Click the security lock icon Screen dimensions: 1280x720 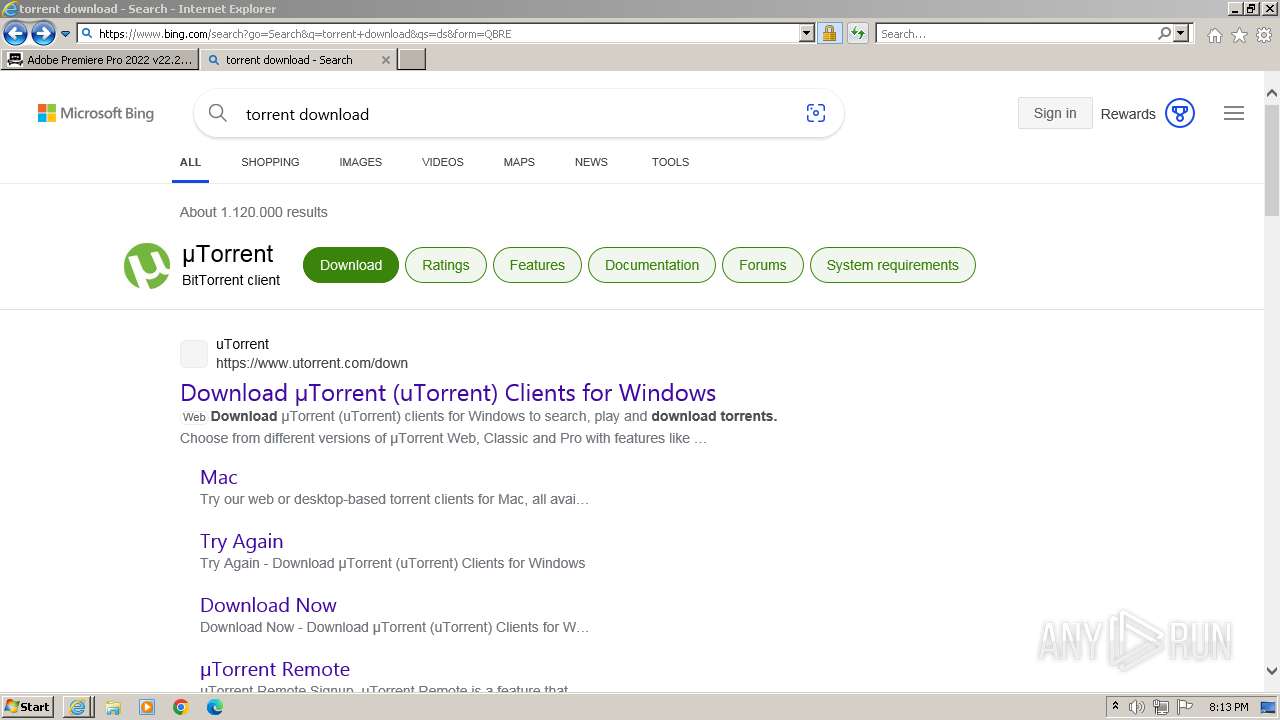pyautogui.click(x=829, y=33)
